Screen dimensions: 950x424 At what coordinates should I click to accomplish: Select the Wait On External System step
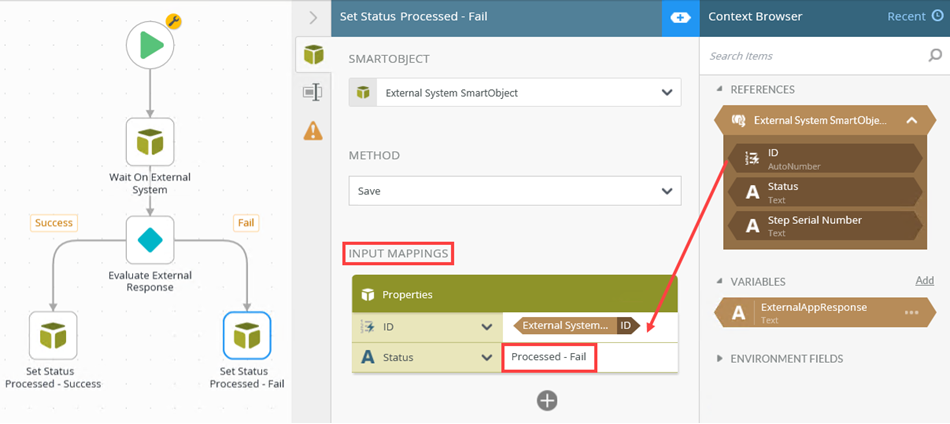click(150, 142)
